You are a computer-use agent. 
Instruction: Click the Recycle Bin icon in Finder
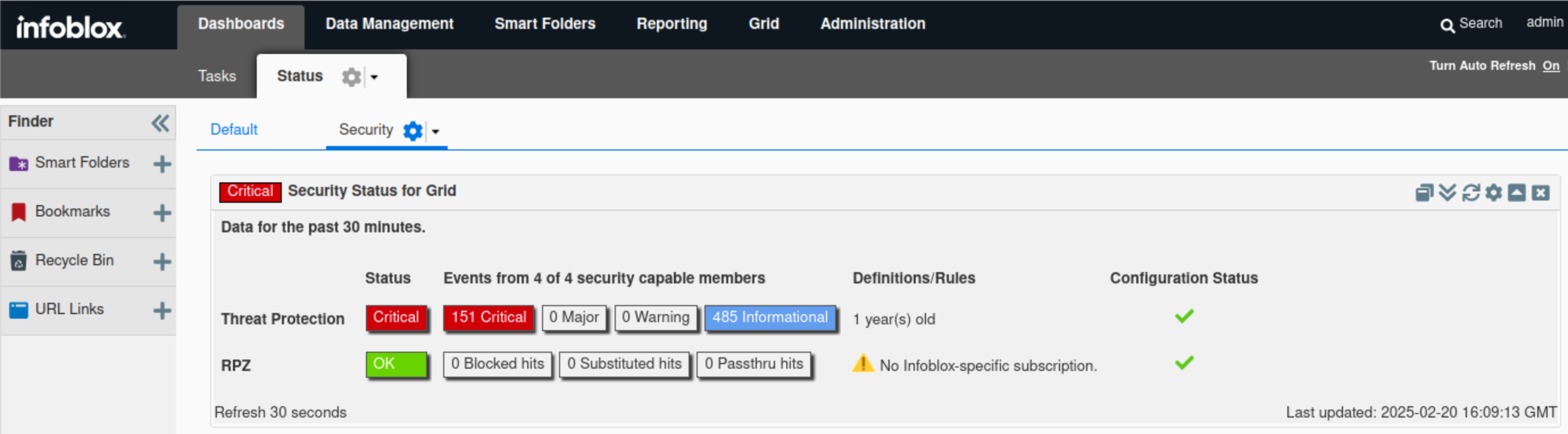coord(18,261)
